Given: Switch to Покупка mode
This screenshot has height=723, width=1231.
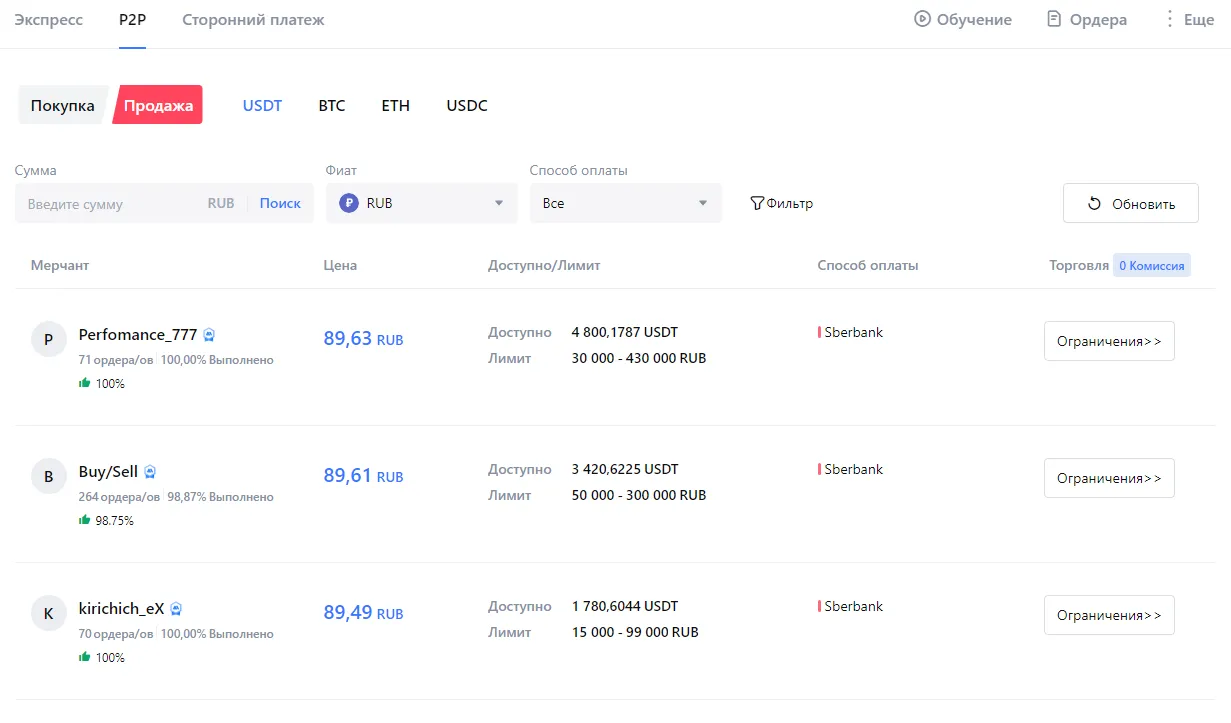Looking at the screenshot, I should [62, 104].
